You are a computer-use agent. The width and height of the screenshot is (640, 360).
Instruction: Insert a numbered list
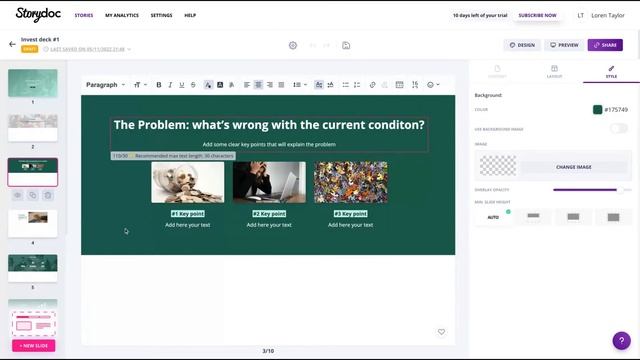357,85
